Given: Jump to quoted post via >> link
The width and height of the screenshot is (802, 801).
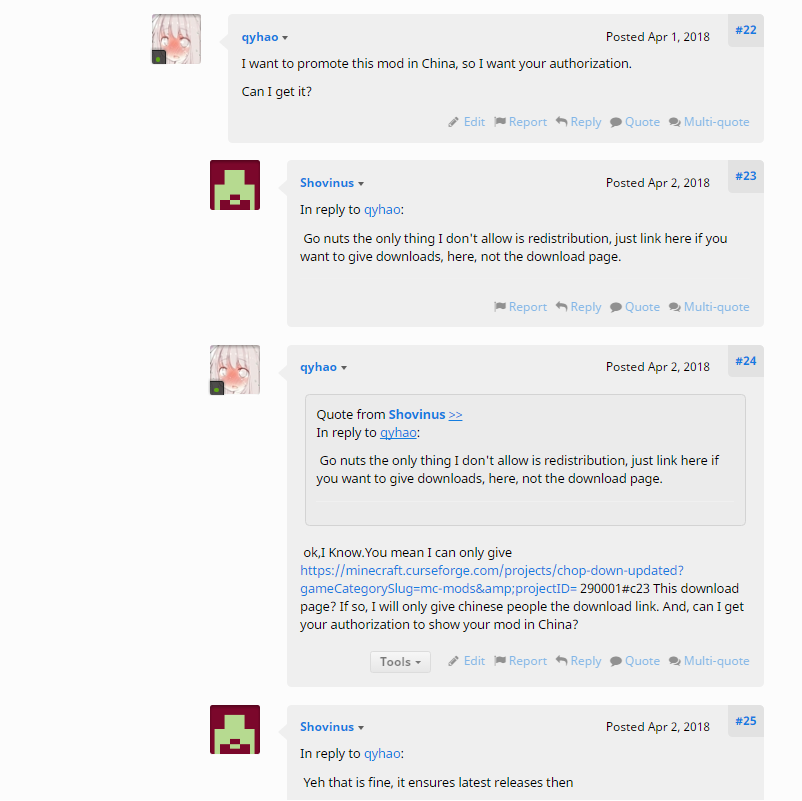Looking at the screenshot, I should (x=455, y=414).
